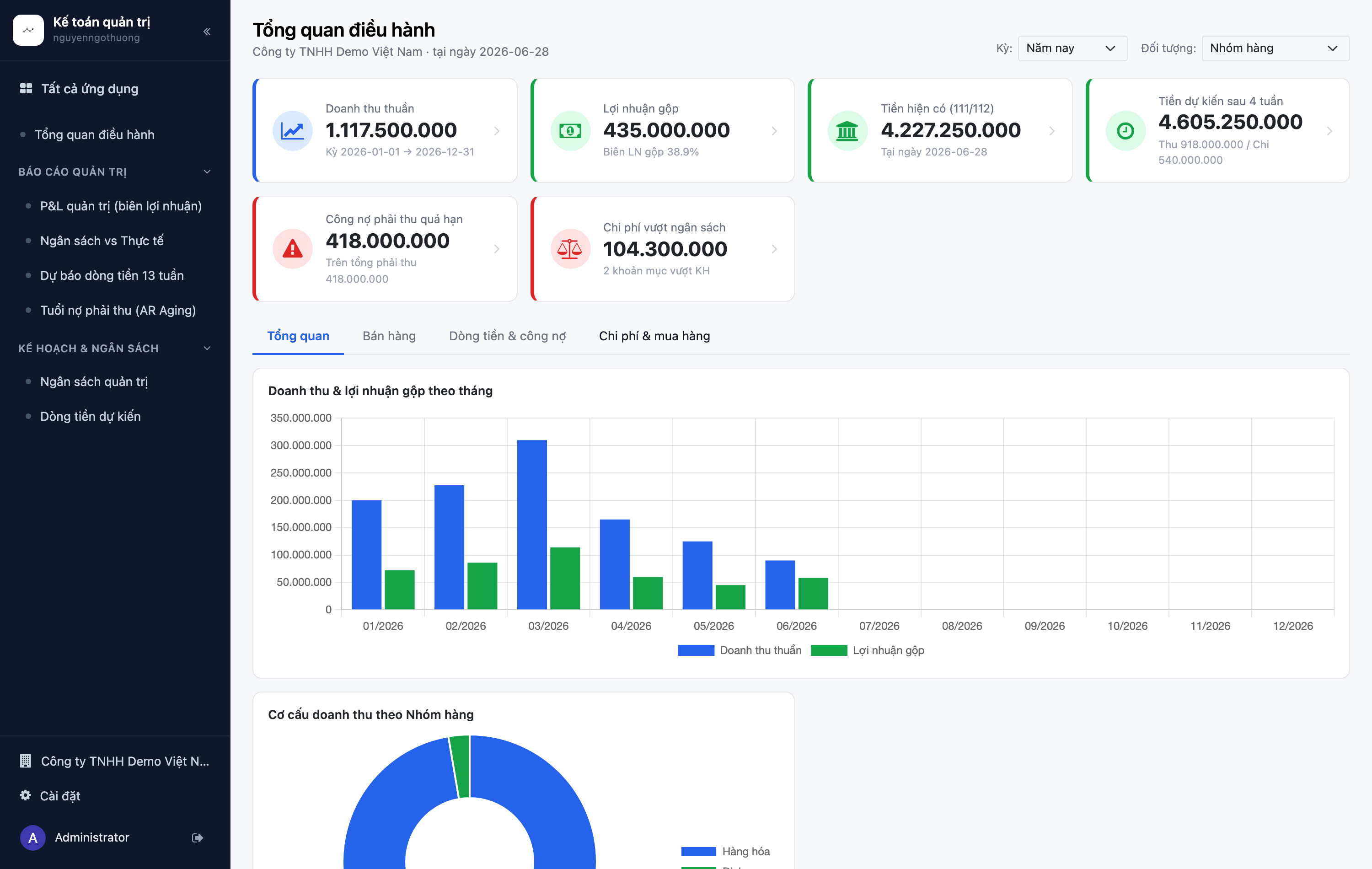Open details arrow on Lợi nhuận gộp card
The height and width of the screenshot is (869, 1372).
click(774, 130)
